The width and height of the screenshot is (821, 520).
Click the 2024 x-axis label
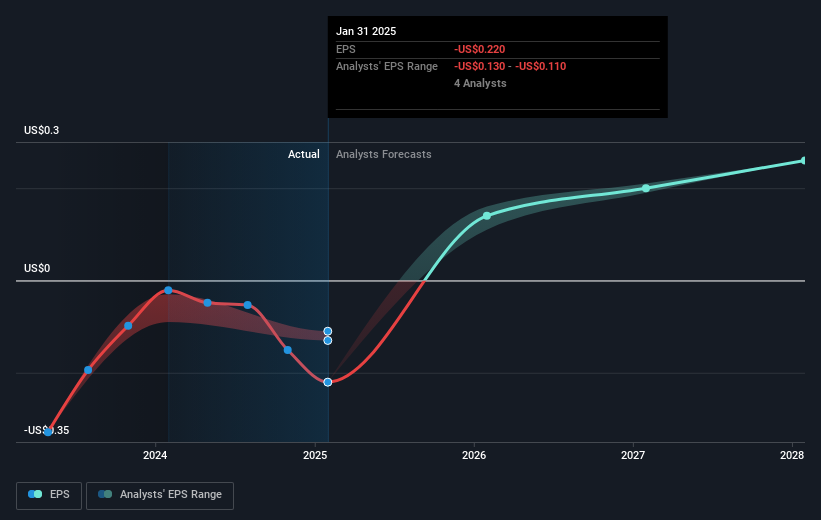(155, 455)
